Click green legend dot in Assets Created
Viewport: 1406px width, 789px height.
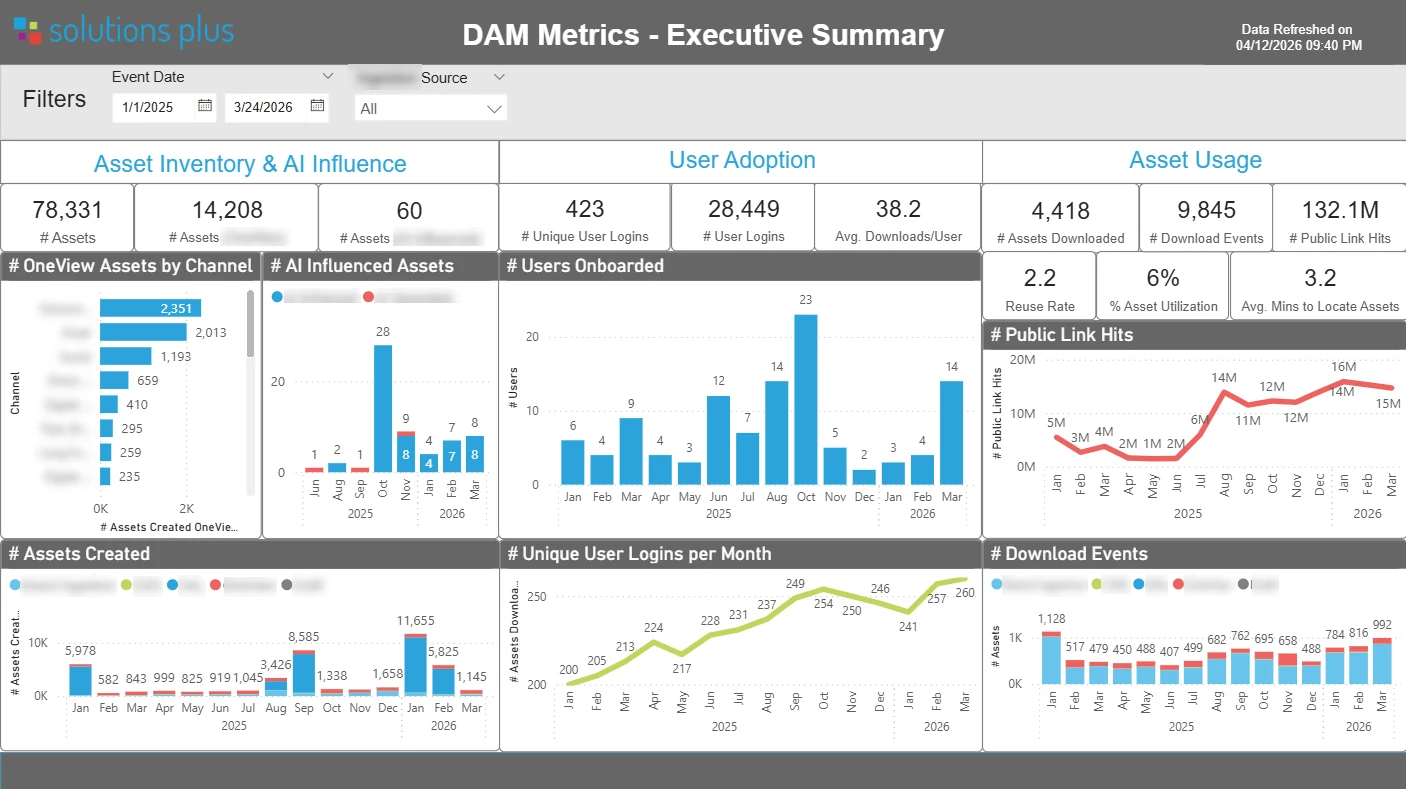[126, 585]
